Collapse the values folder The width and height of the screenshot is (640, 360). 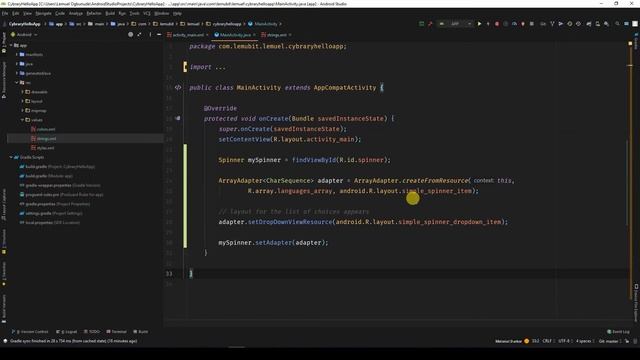tap(22, 120)
